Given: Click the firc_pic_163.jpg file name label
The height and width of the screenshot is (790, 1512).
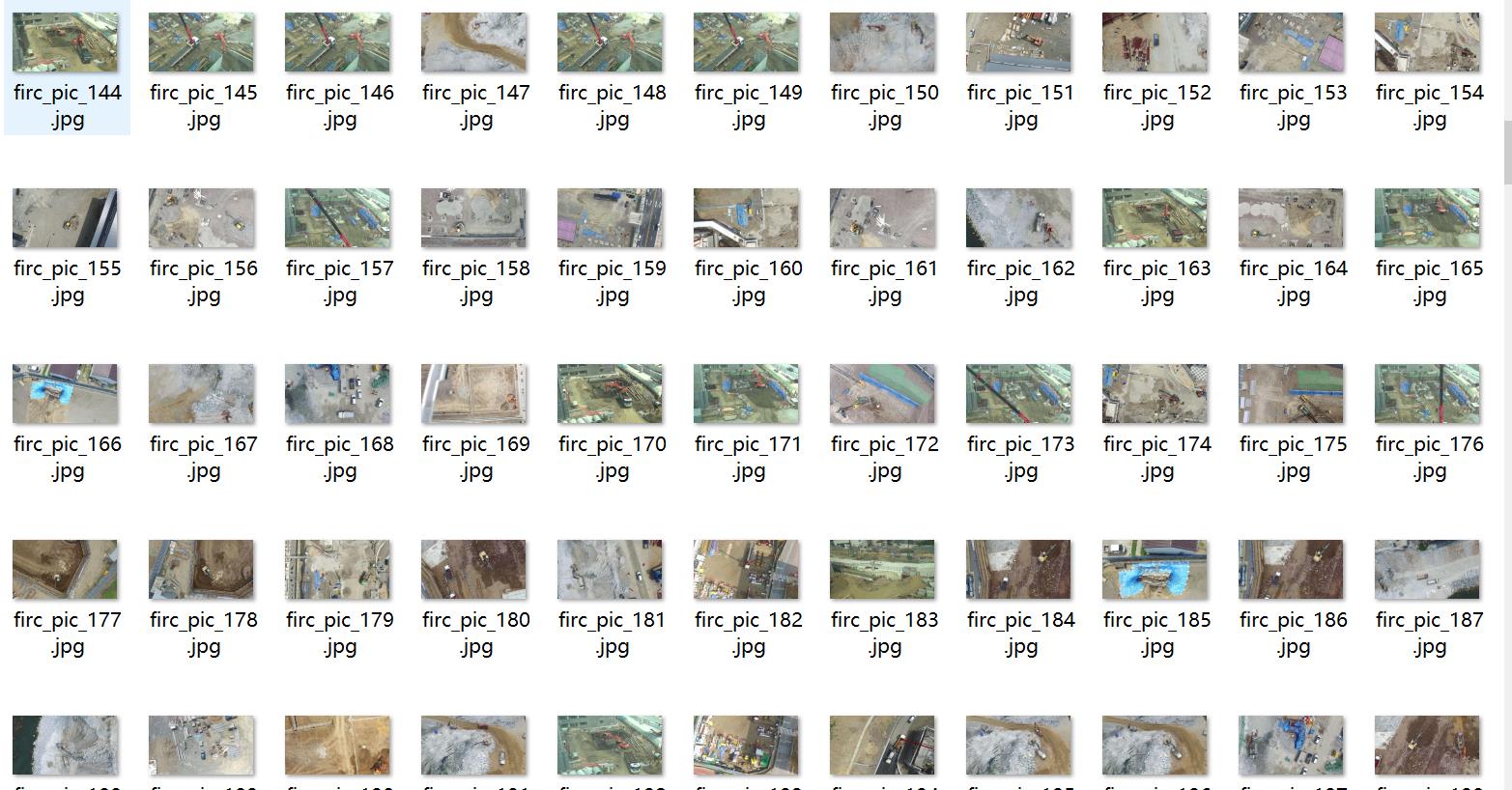Looking at the screenshot, I should click(1156, 281).
